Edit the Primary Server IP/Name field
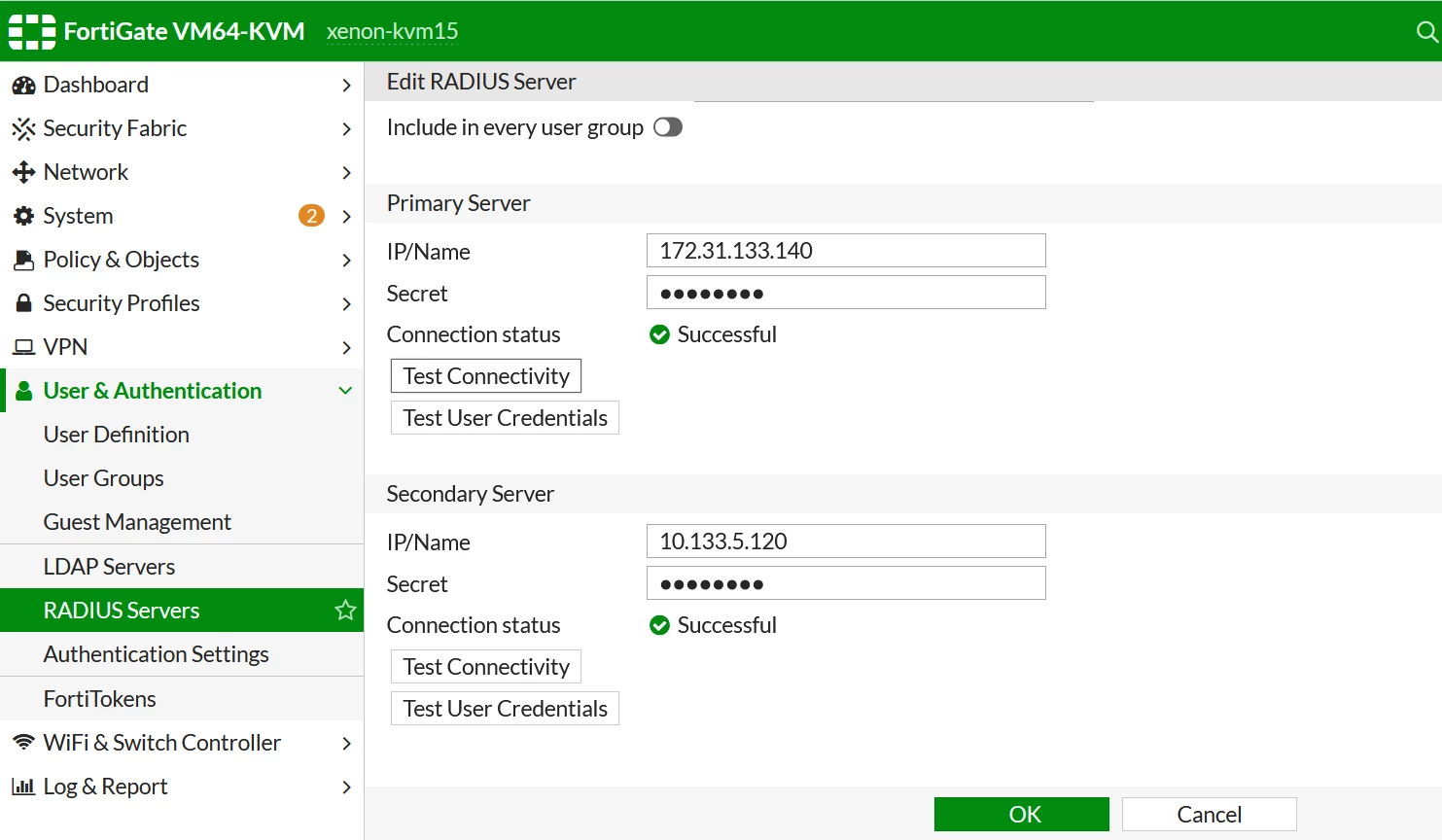The image size is (1442, 840). point(846,251)
